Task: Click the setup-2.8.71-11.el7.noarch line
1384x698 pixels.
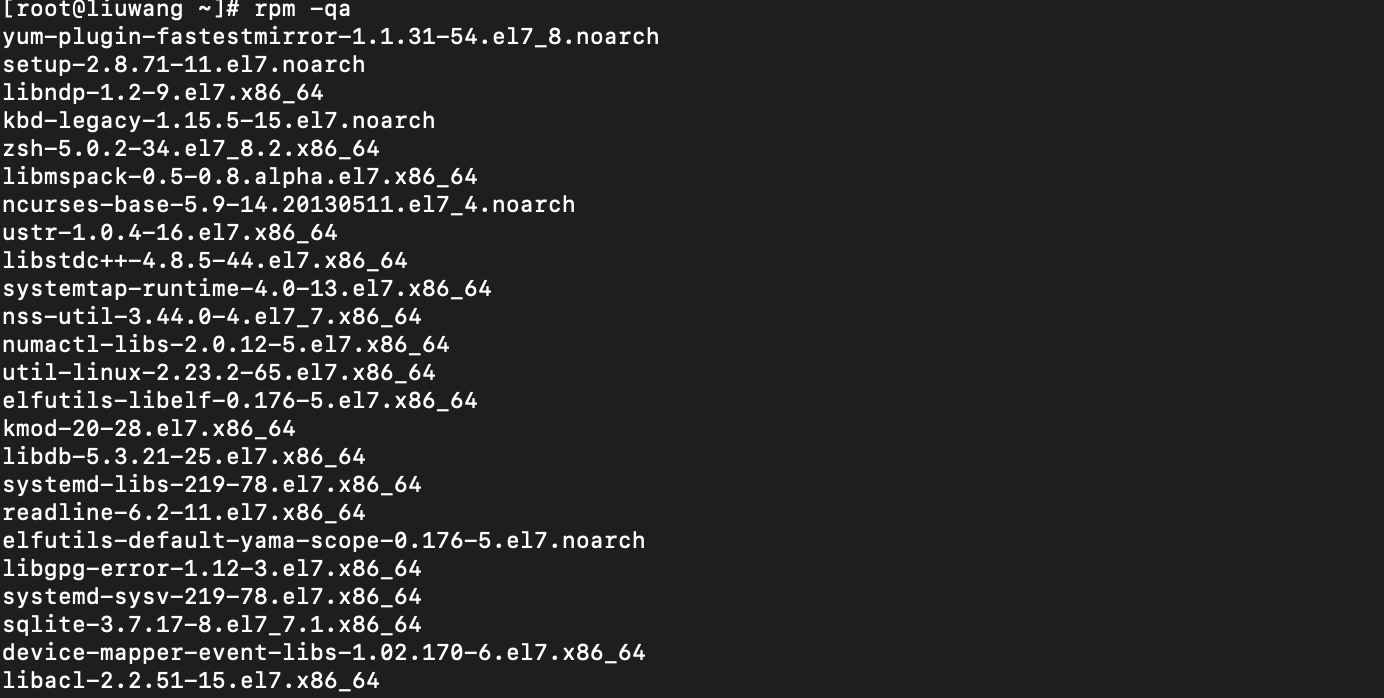Action: (183, 65)
